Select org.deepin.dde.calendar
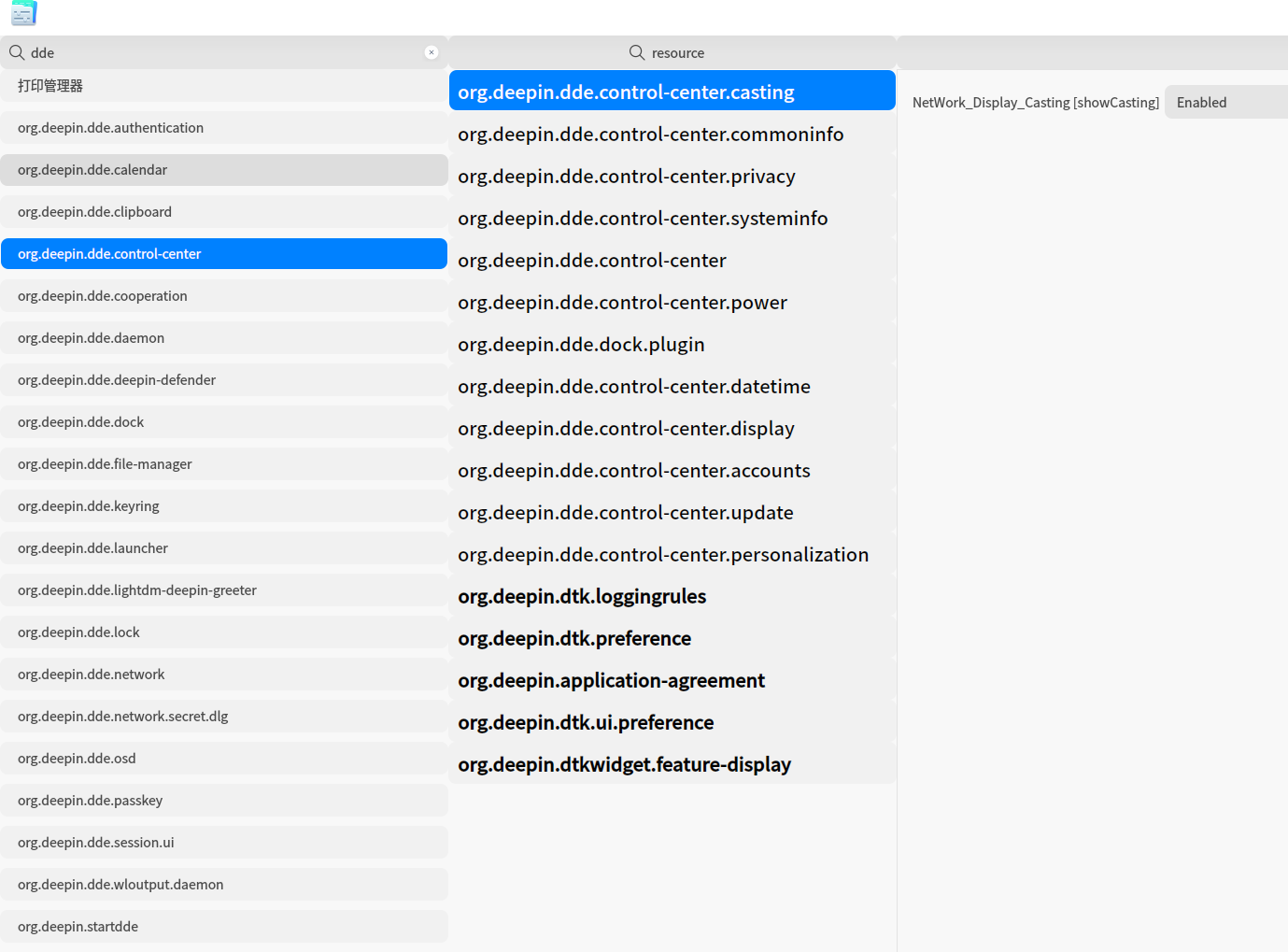 click(x=224, y=170)
